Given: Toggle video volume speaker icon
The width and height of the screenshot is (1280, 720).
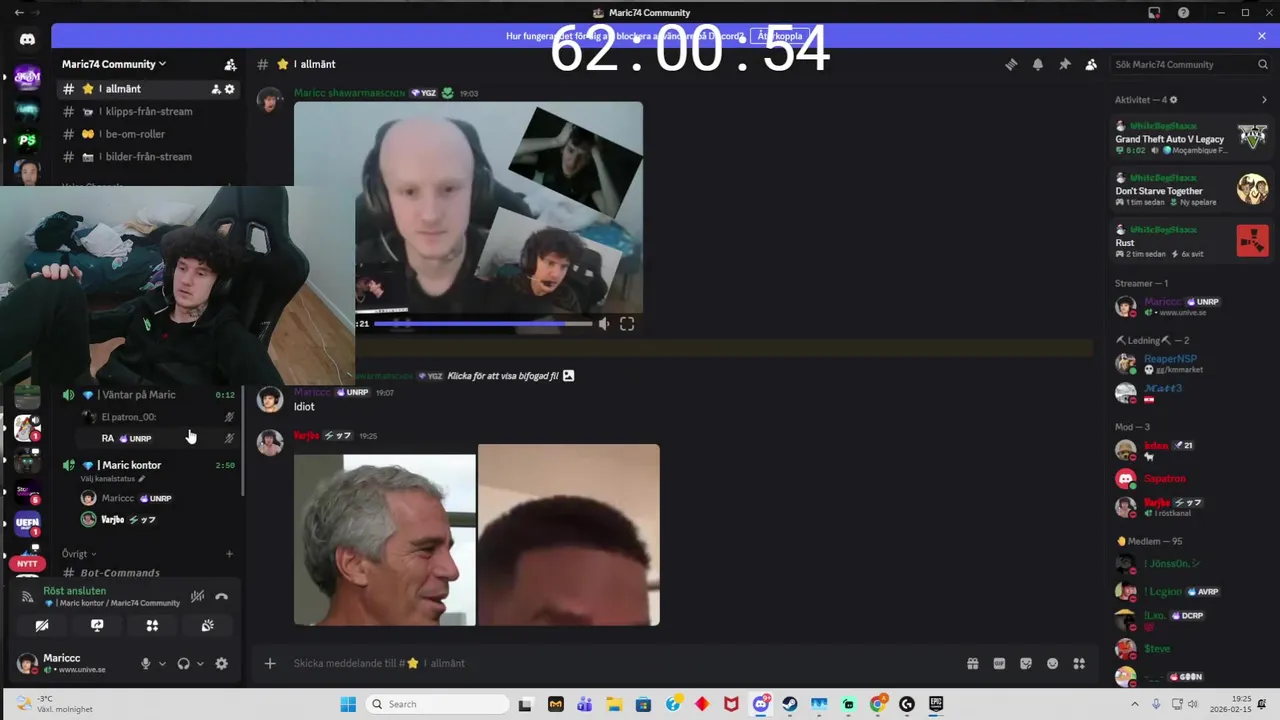Looking at the screenshot, I should (603, 324).
